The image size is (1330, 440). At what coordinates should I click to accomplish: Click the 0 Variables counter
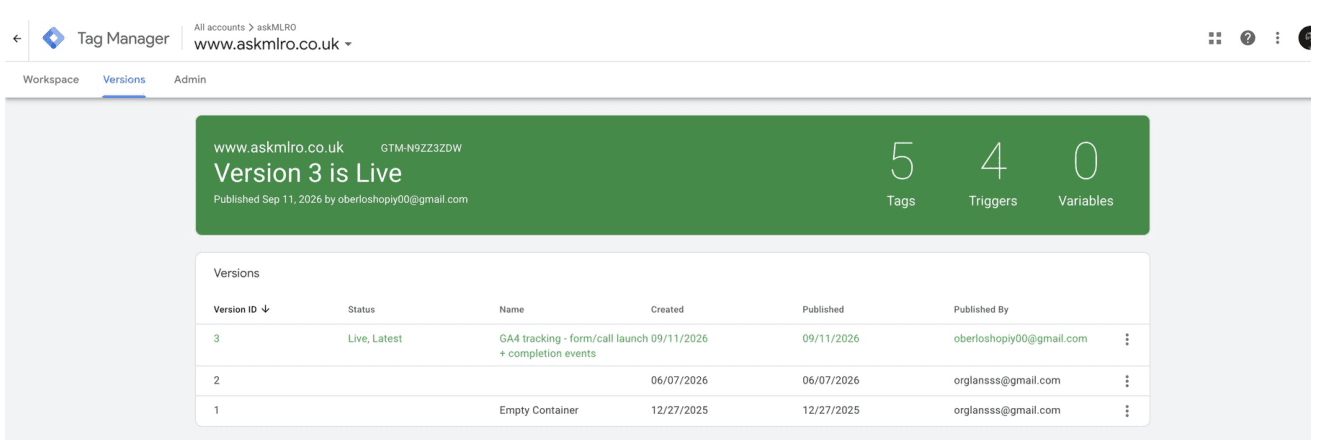point(1085,175)
